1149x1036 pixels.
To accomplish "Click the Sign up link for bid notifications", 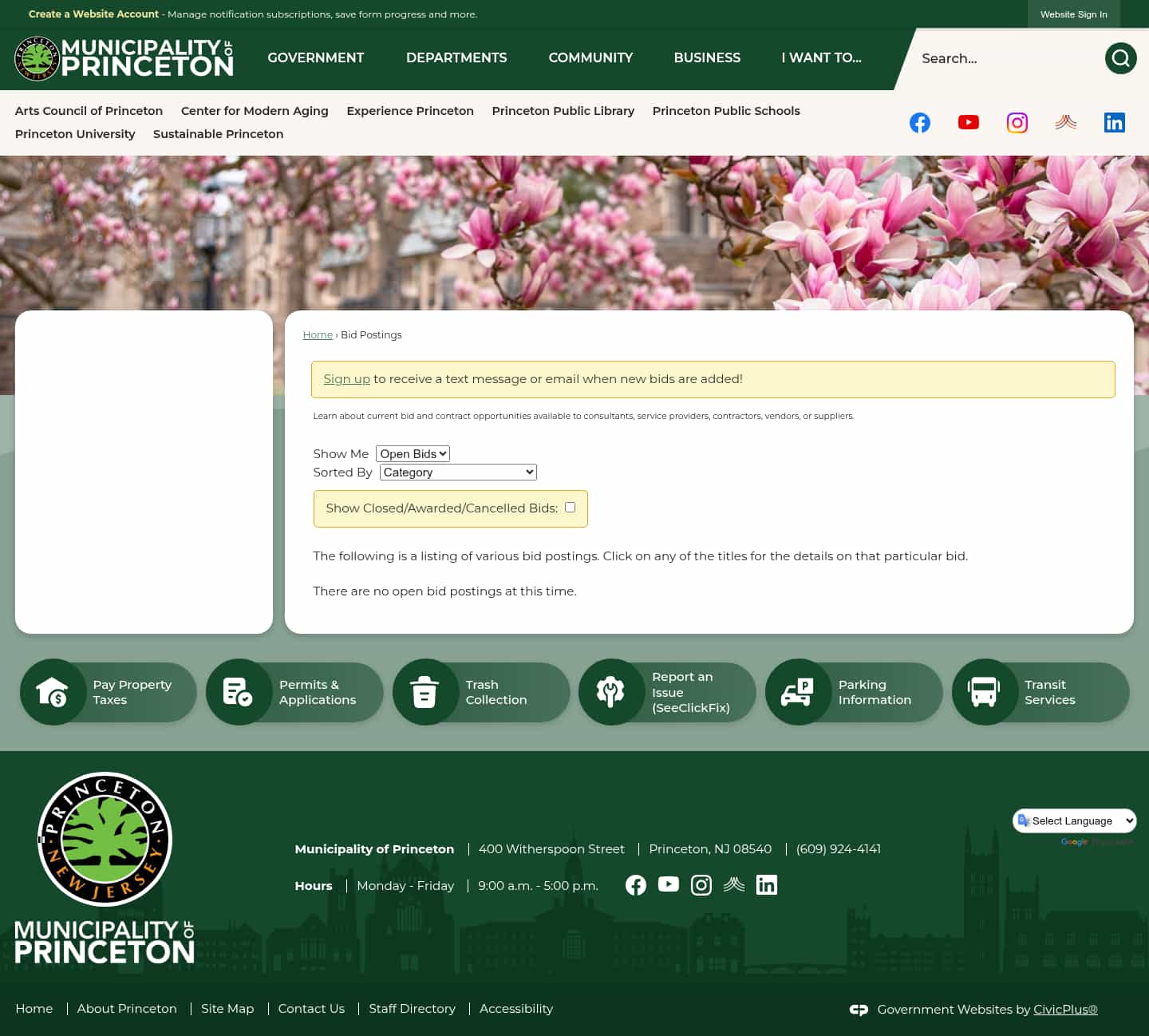I will pyautogui.click(x=346, y=378).
